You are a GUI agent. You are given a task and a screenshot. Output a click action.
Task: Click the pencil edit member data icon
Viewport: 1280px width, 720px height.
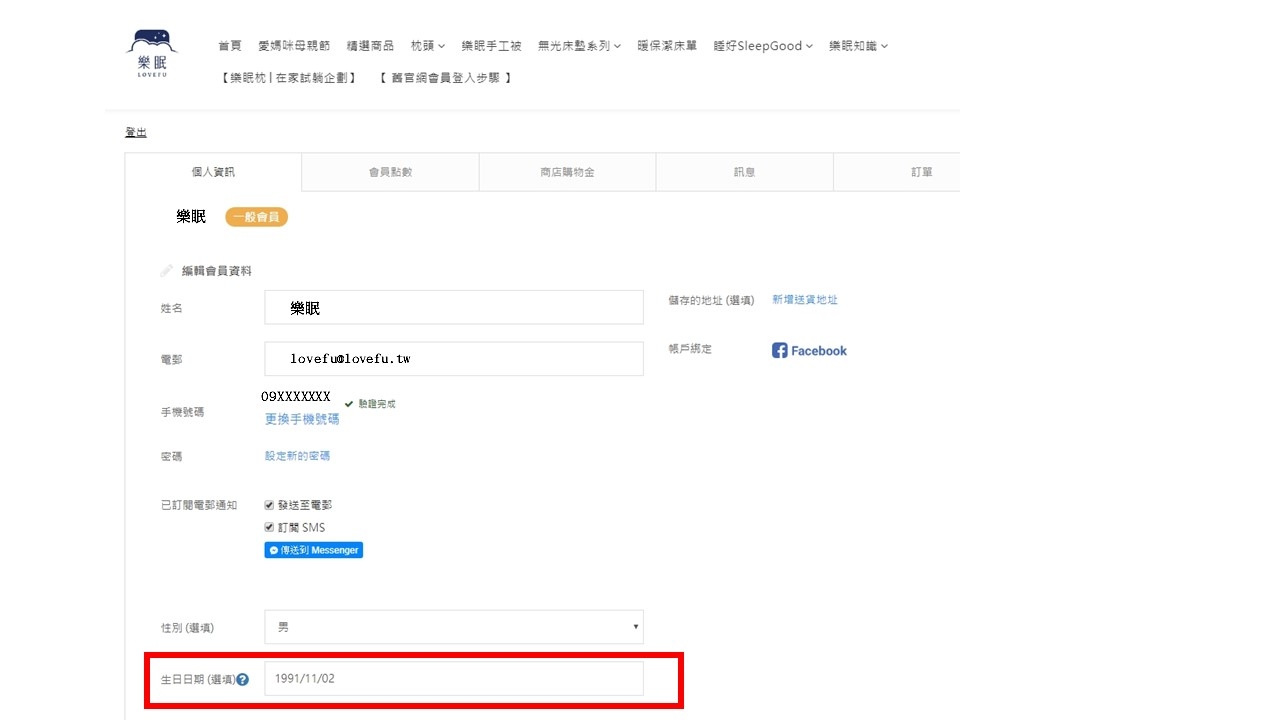pyautogui.click(x=167, y=271)
